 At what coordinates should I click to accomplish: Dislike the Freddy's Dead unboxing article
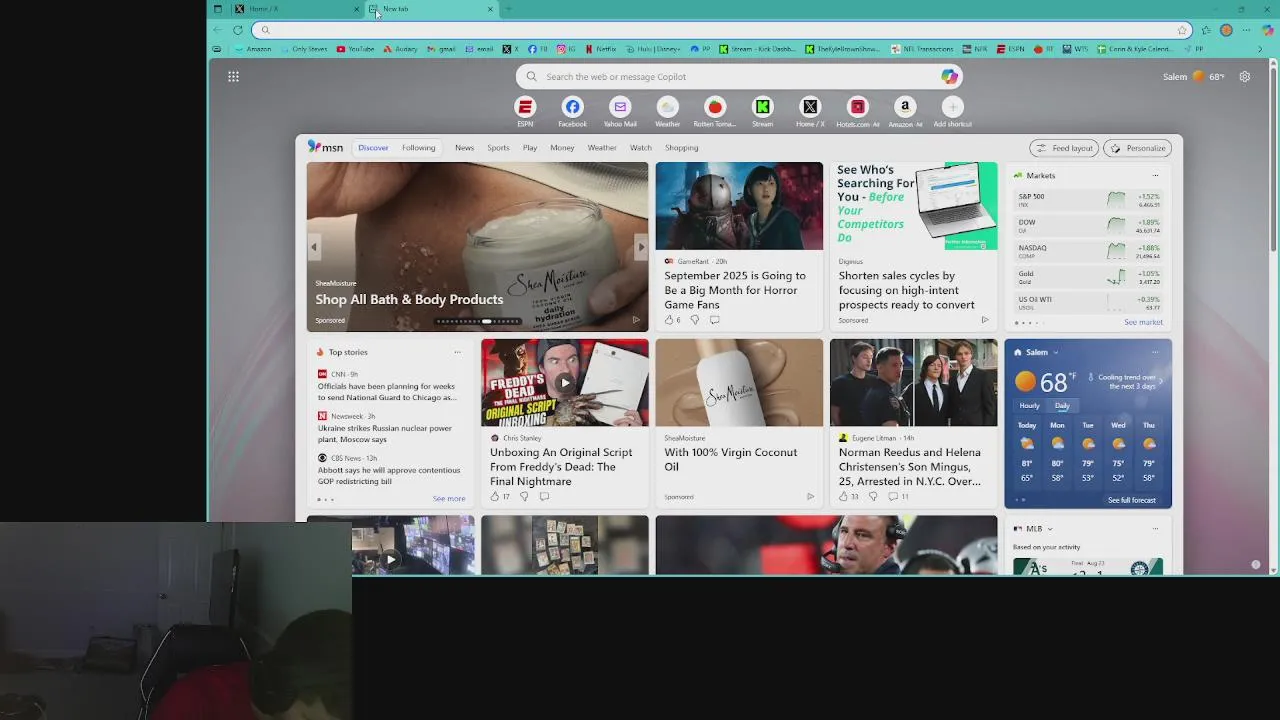524,496
